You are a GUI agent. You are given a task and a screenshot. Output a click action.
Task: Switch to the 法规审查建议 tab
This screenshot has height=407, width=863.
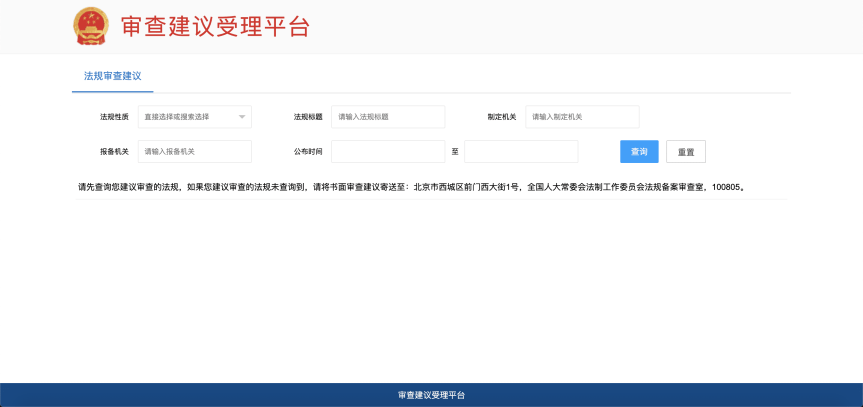(112, 76)
